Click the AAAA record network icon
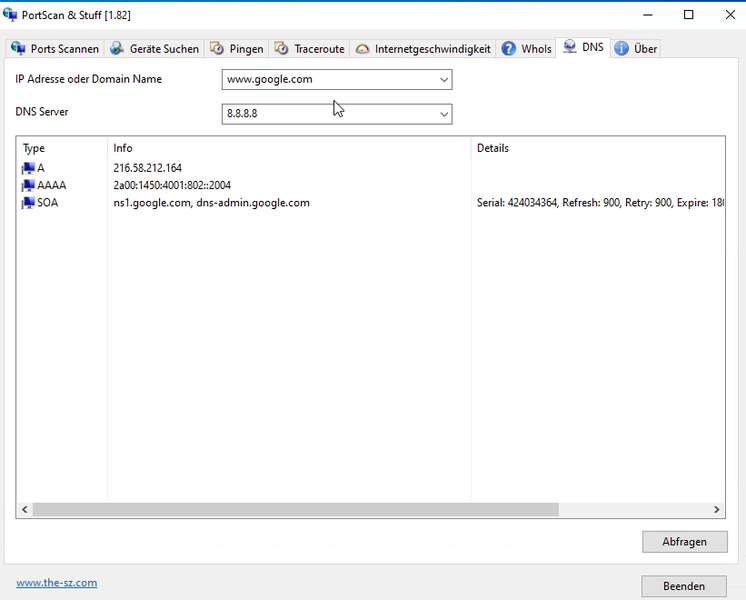The width and height of the screenshot is (746, 600). [x=27, y=186]
